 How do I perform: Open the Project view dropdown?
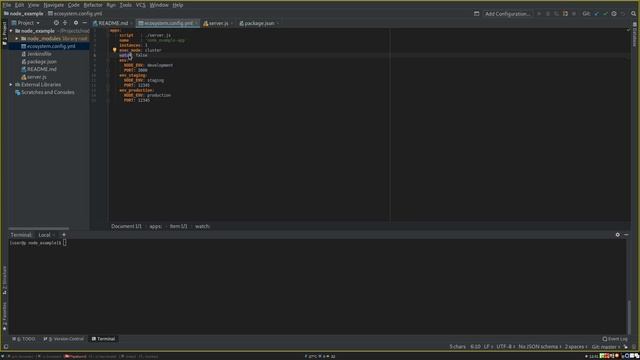coord(26,23)
